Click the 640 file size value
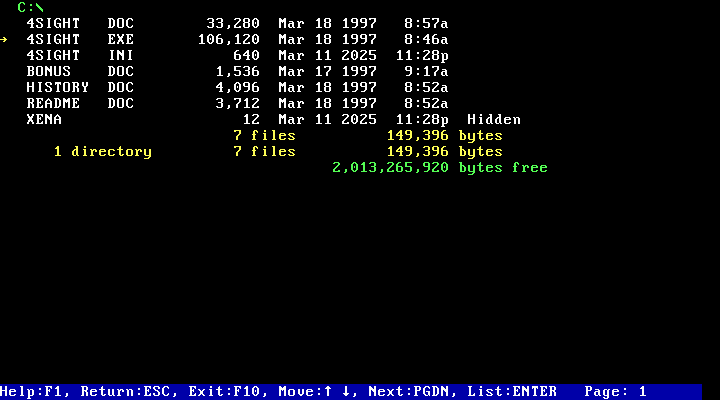This screenshot has width=720, height=400. point(247,56)
